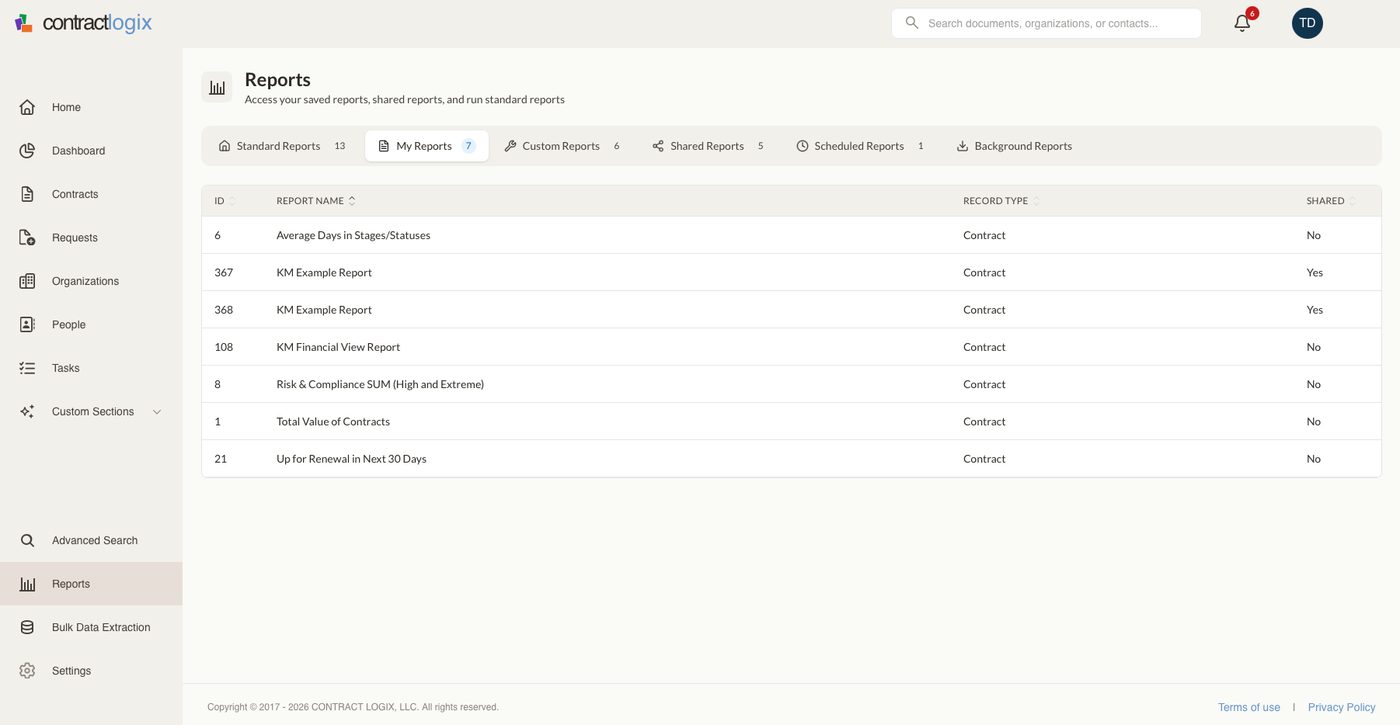
Task: Click the search magnifier icon
Action: (x=911, y=22)
